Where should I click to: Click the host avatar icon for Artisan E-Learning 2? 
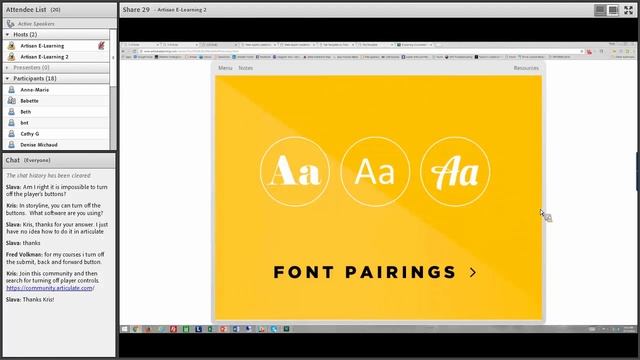[11, 57]
